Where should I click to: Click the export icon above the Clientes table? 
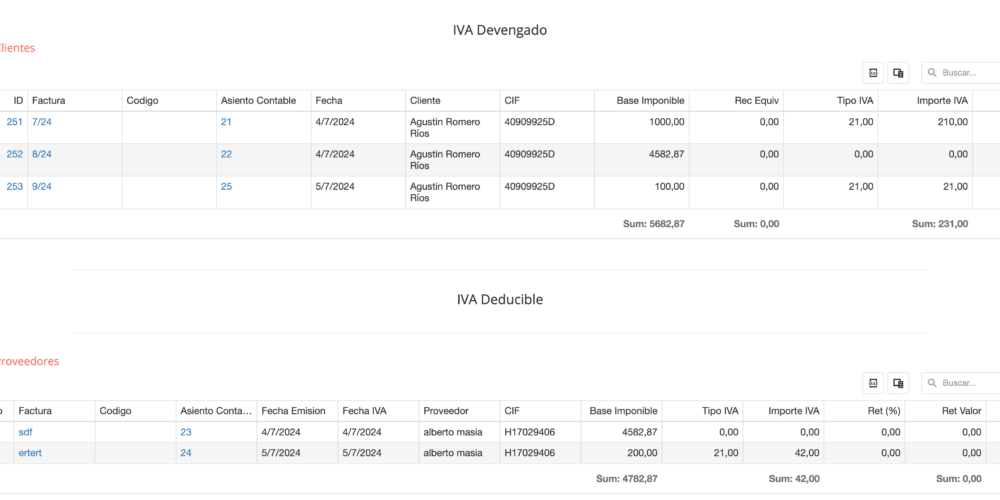click(873, 73)
